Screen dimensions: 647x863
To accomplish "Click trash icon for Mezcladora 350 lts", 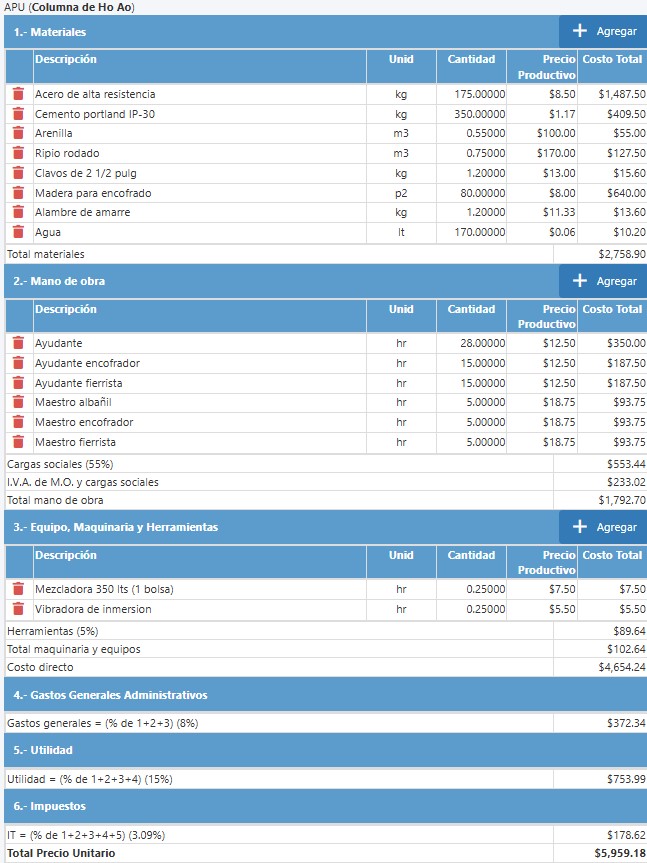I will [x=18, y=589].
